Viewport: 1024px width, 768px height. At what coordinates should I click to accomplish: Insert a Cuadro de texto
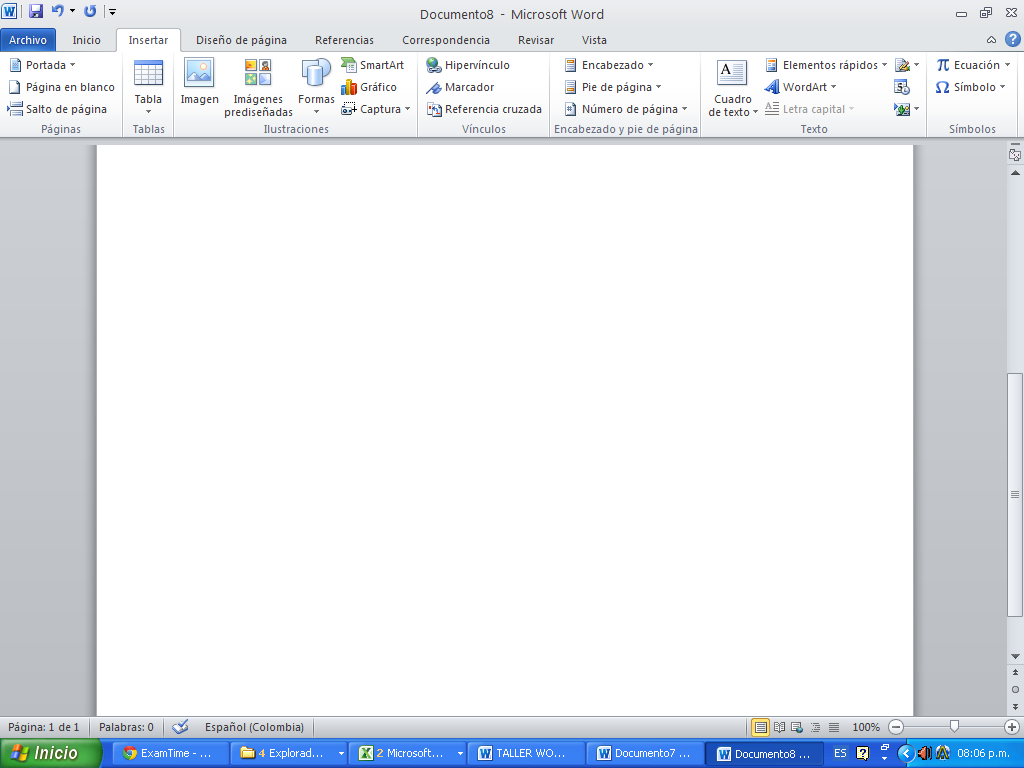coord(732,88)
